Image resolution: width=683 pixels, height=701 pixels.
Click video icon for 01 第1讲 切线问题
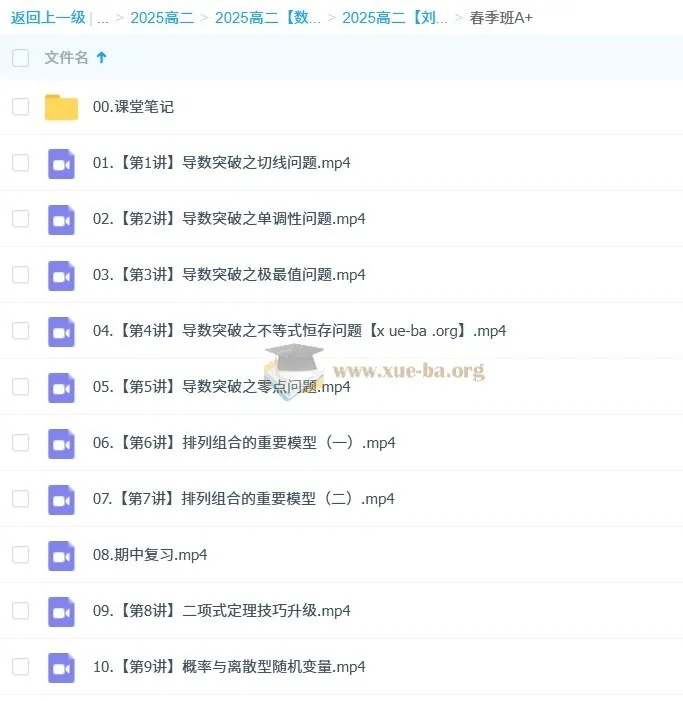click(61, 163)
